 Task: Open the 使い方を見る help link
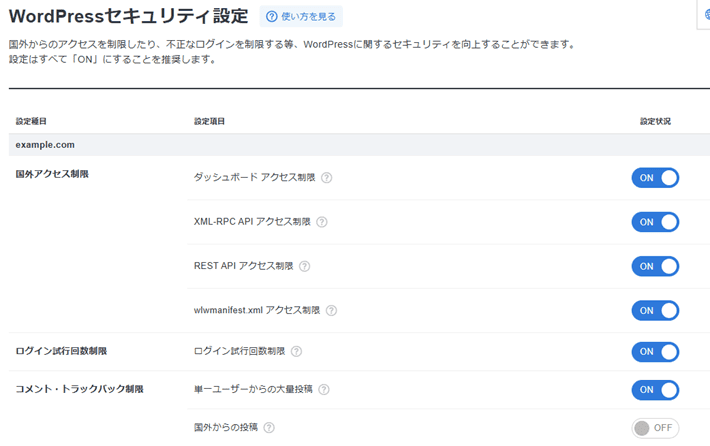pyautogui.click(x=301, y=17)
